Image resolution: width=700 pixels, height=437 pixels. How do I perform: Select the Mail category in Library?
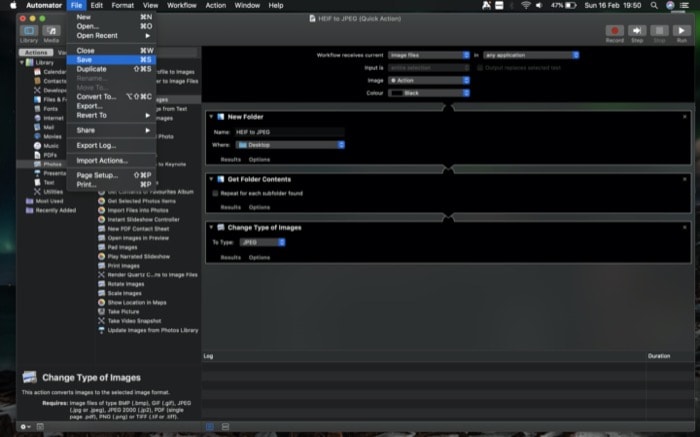(x=44, y=127)
